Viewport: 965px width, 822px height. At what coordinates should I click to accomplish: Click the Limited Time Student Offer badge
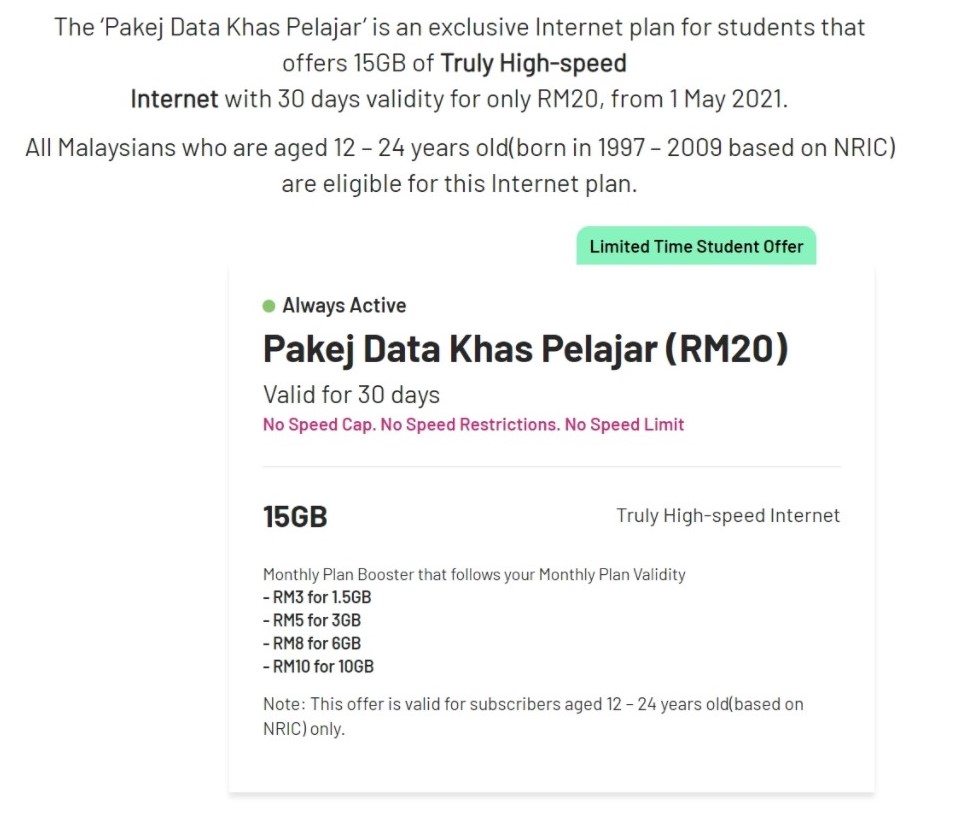click(696, 246)
